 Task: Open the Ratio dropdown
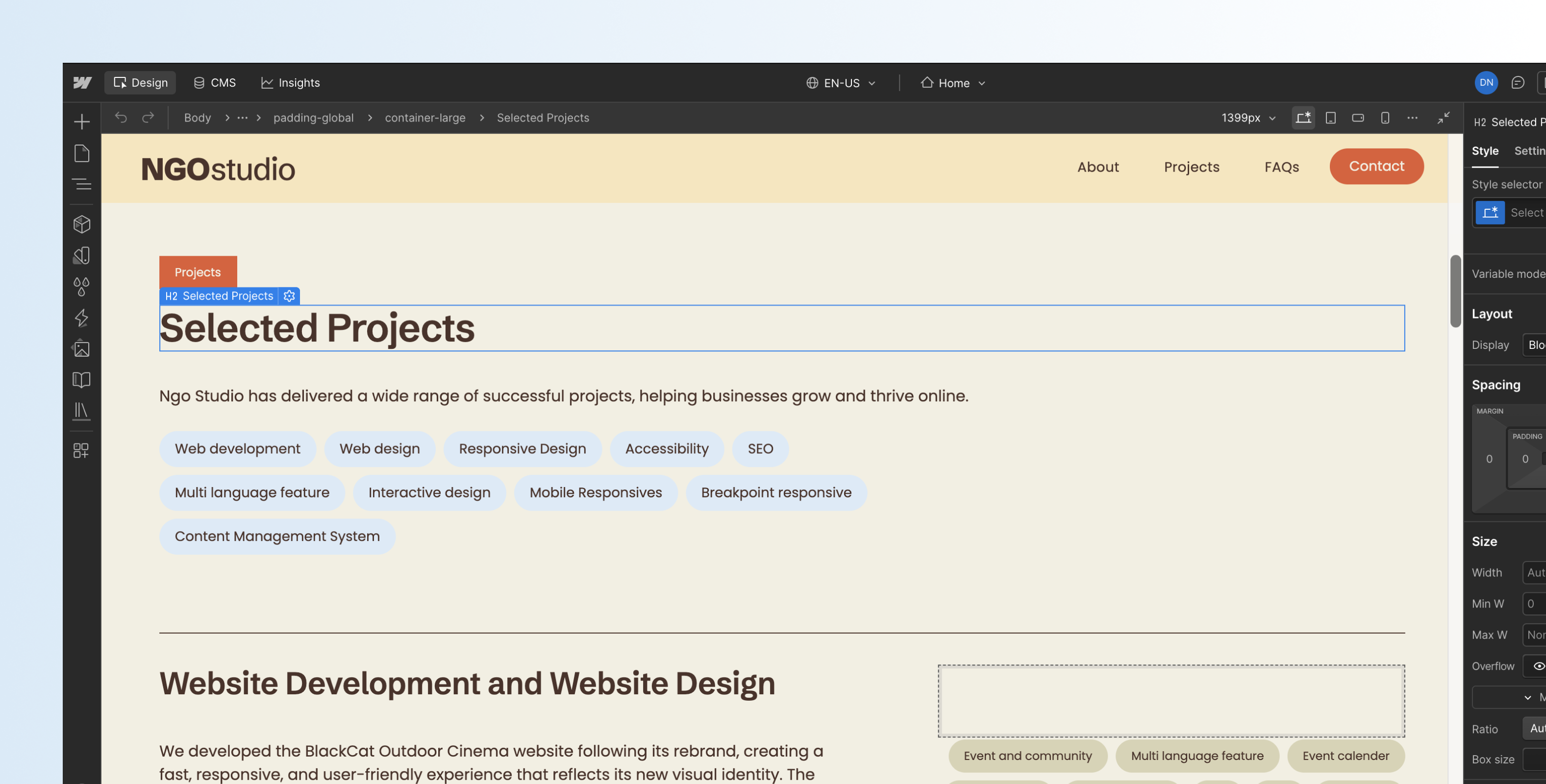pos(1535,728)
